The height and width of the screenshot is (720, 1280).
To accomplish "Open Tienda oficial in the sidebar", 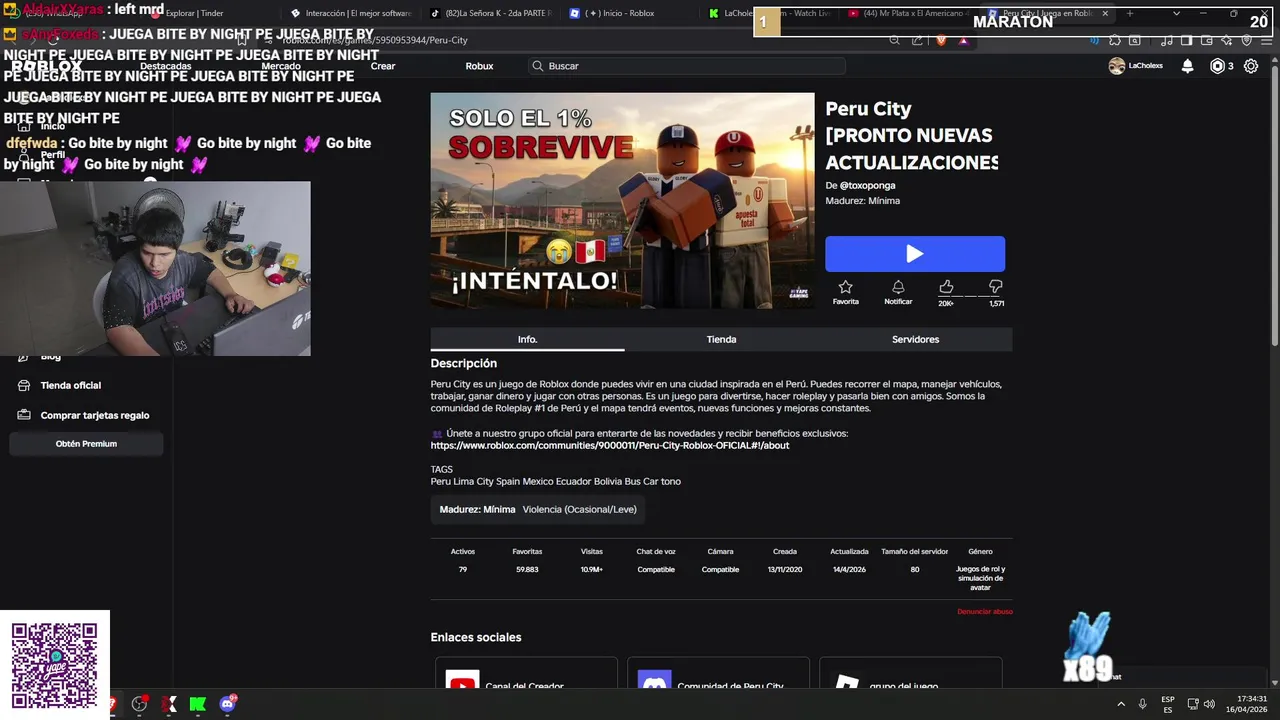I will [70, 385].
